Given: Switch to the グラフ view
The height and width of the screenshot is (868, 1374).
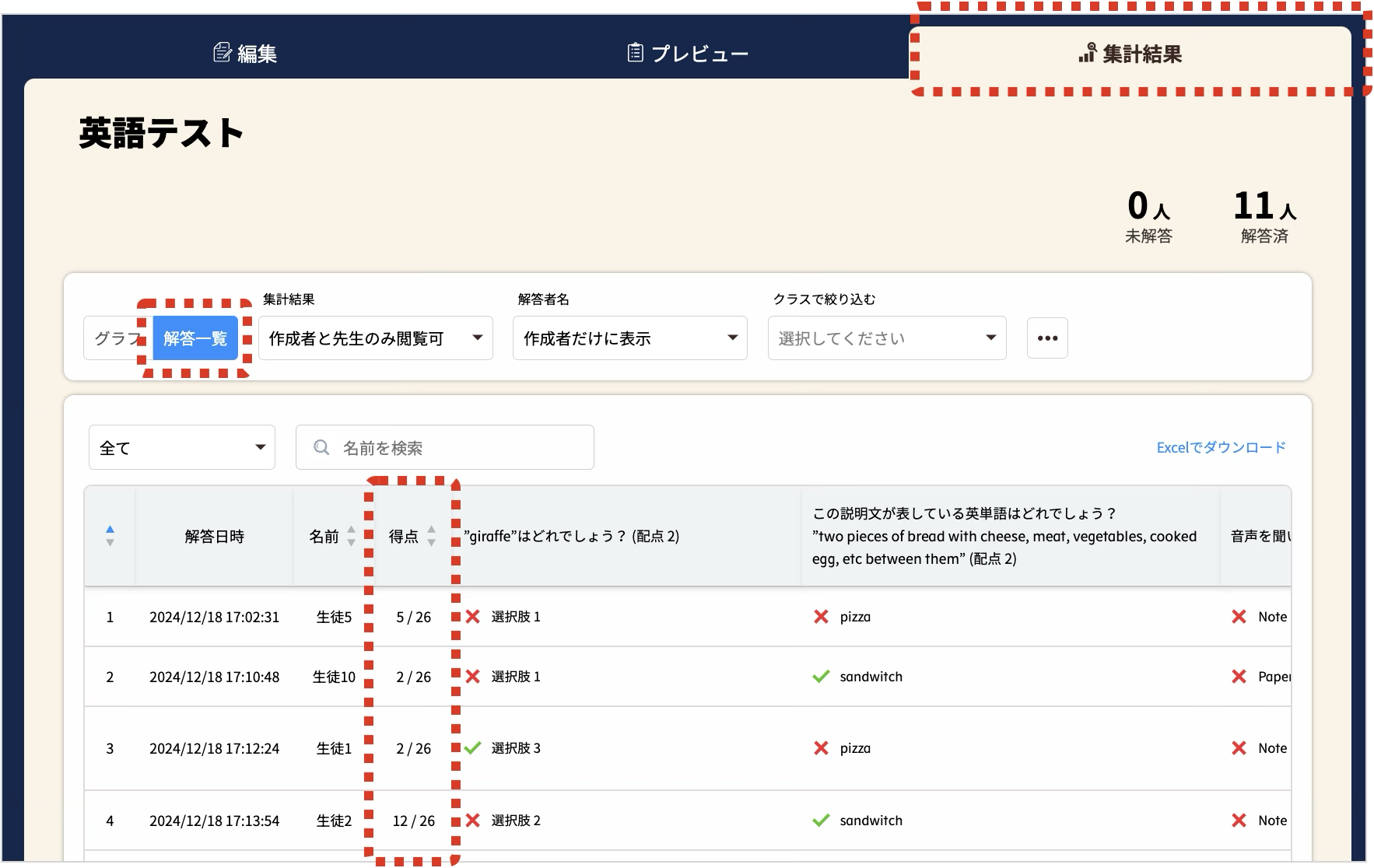Looking at the screenshot, I should [x=117, y=338].
